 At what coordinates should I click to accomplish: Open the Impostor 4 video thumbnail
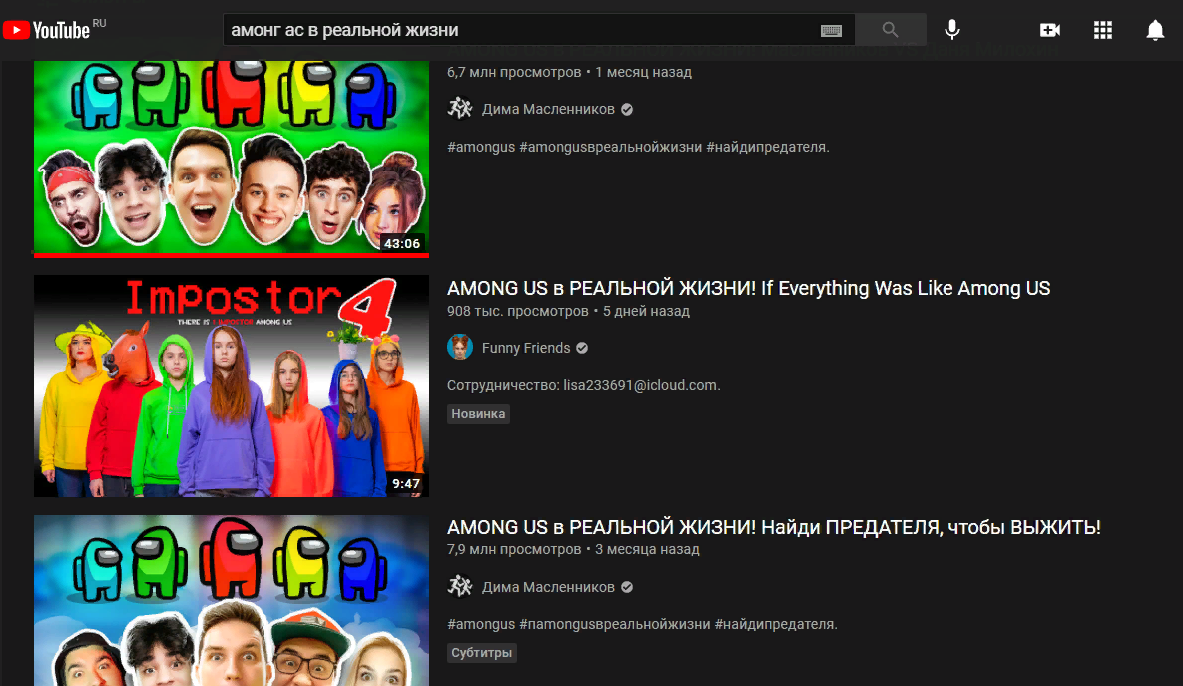point(231,386)
